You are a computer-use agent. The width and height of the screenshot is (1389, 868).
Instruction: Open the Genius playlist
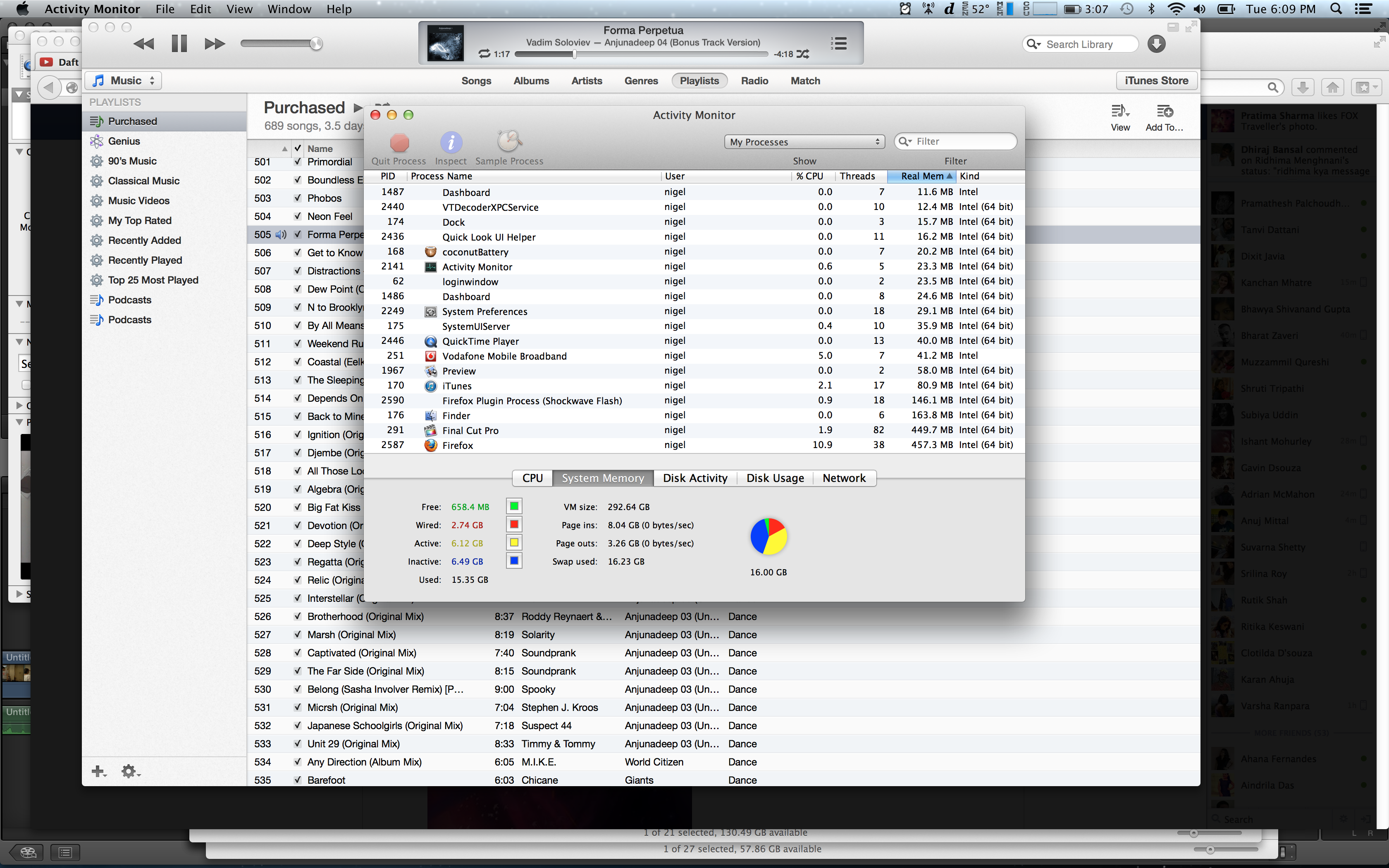point(124,141)
